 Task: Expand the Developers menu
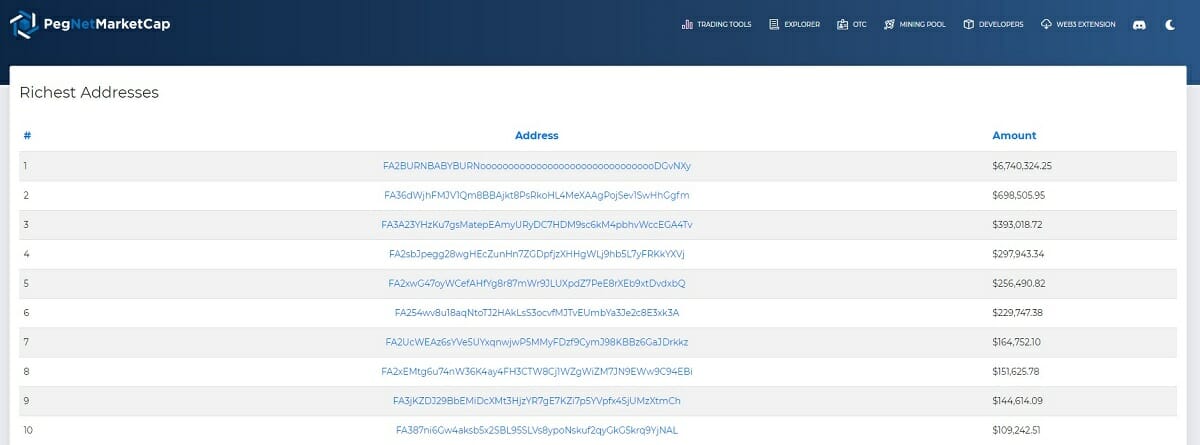coord(1001,24)
